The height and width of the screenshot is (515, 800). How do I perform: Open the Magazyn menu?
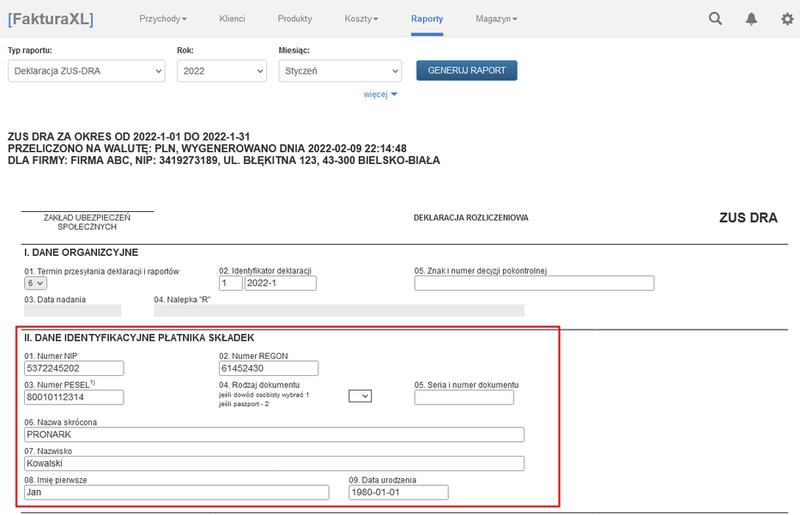pos(496,19)
